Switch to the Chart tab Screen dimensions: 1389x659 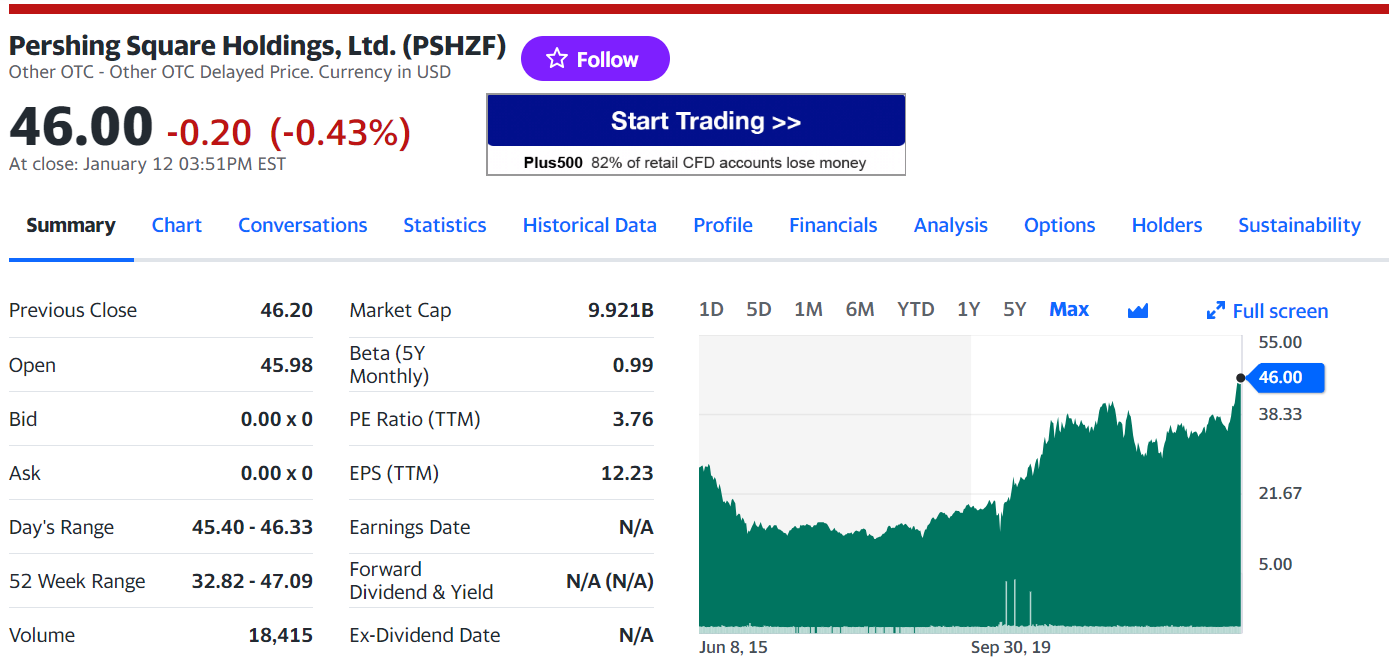tap(177, 225)
